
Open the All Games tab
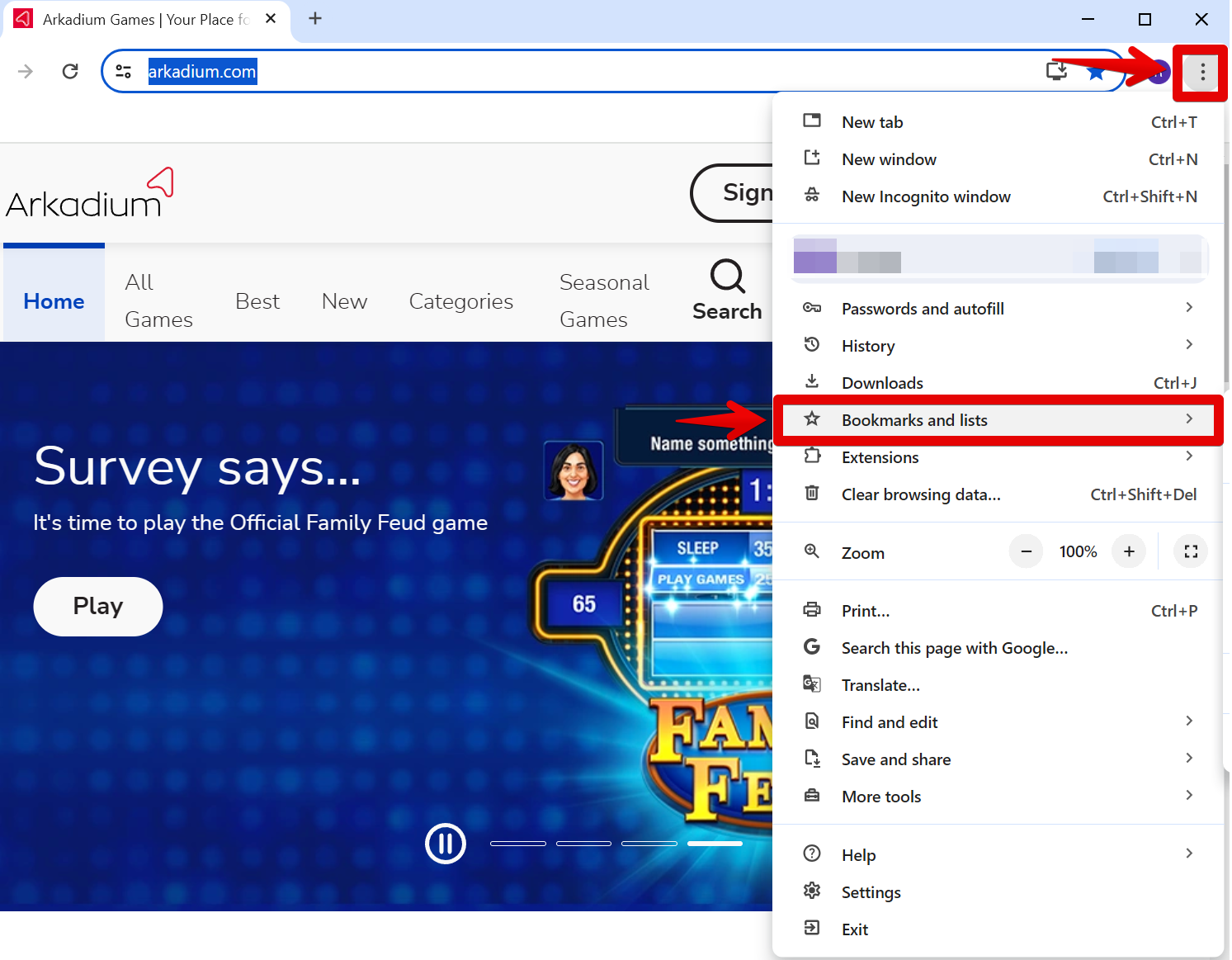[158, 300]
